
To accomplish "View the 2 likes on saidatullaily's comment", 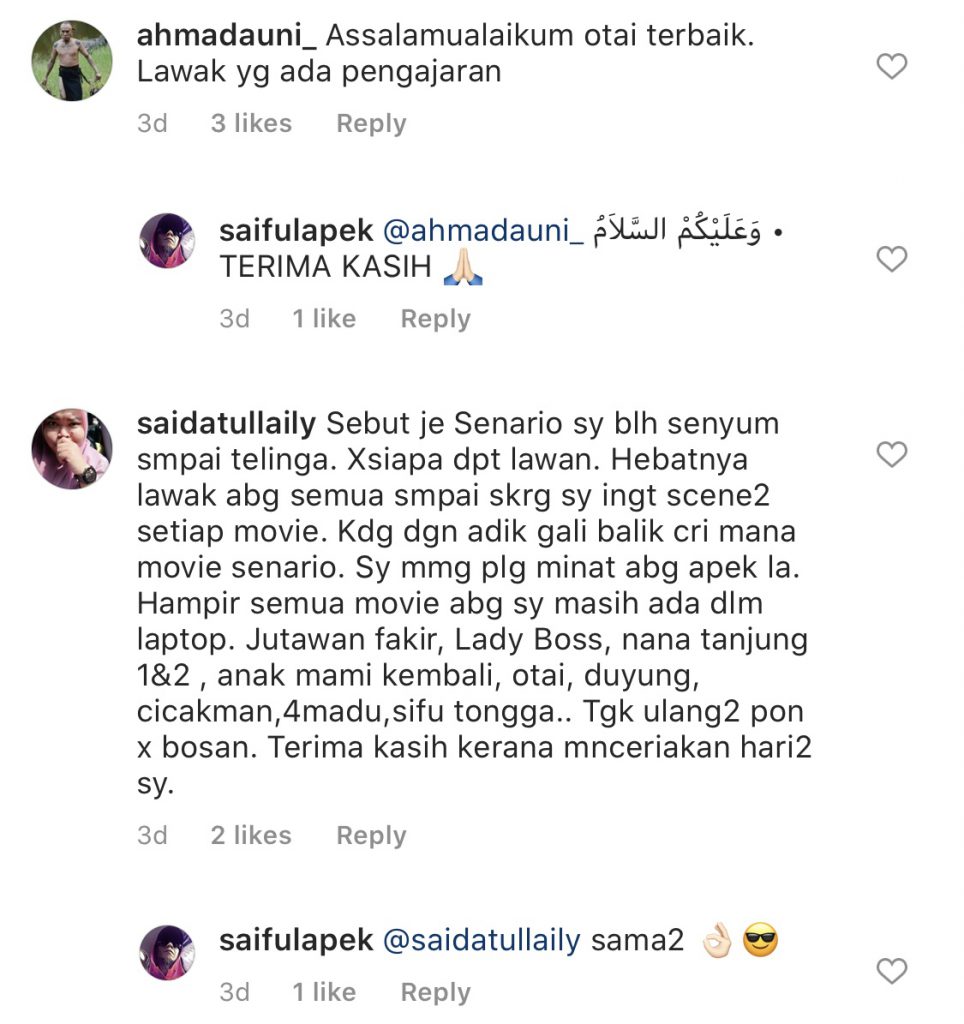I will (251, 835).
